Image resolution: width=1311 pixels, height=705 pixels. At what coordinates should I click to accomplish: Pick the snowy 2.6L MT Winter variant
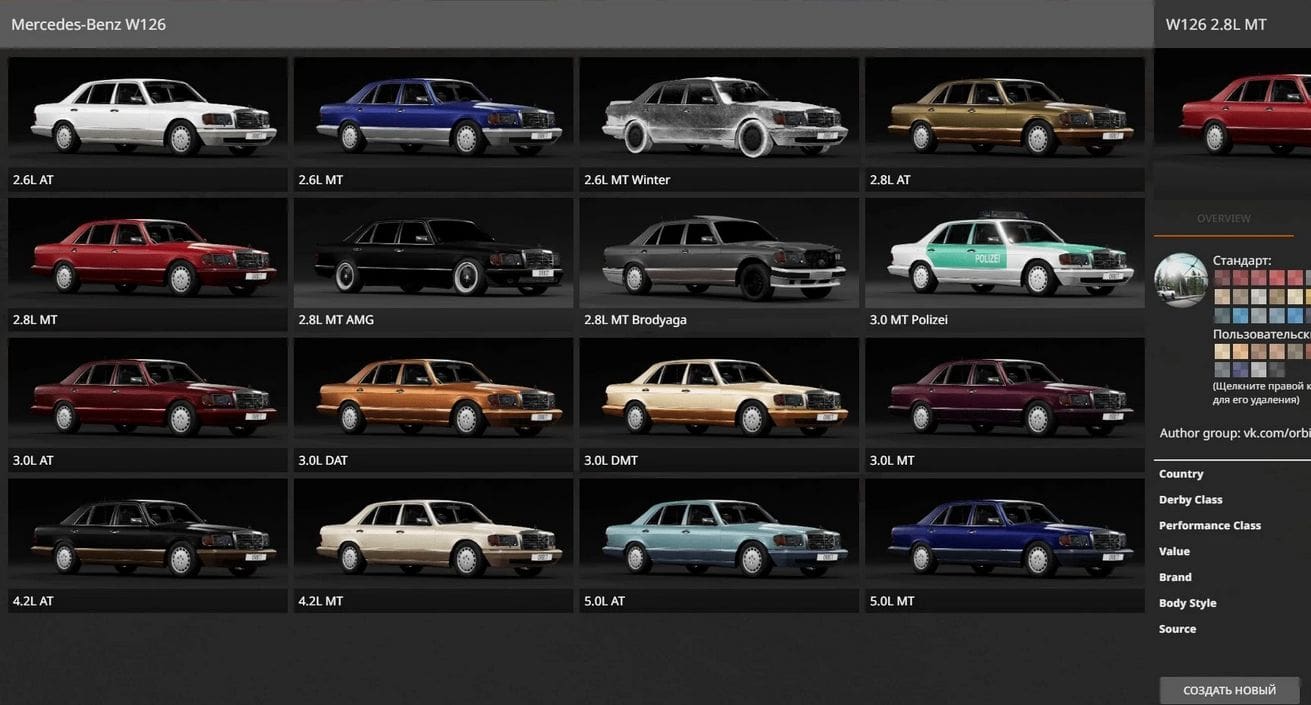point(719,116)
